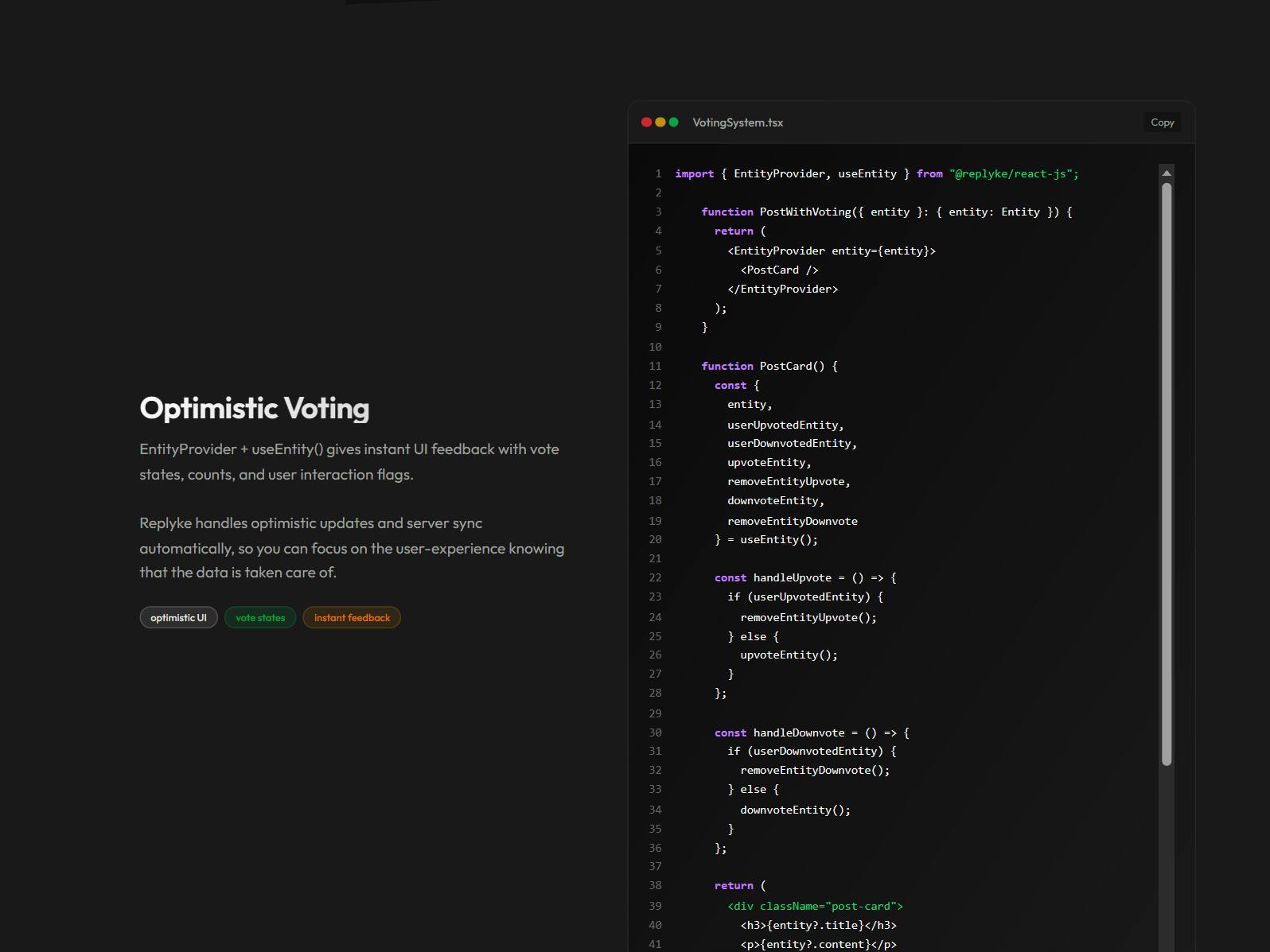Viewport: 1270px width, 952px height.
Task: Click userDownvotedEntity, on line 15
Action: pos(792,443)
